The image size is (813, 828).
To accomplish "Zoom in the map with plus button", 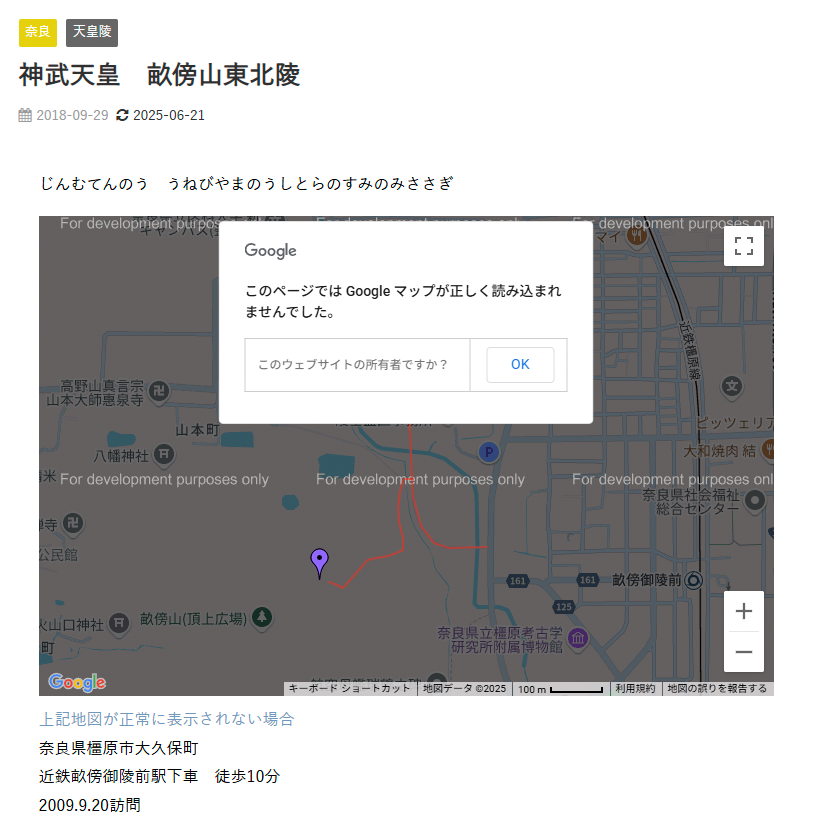I will point(743,611).
